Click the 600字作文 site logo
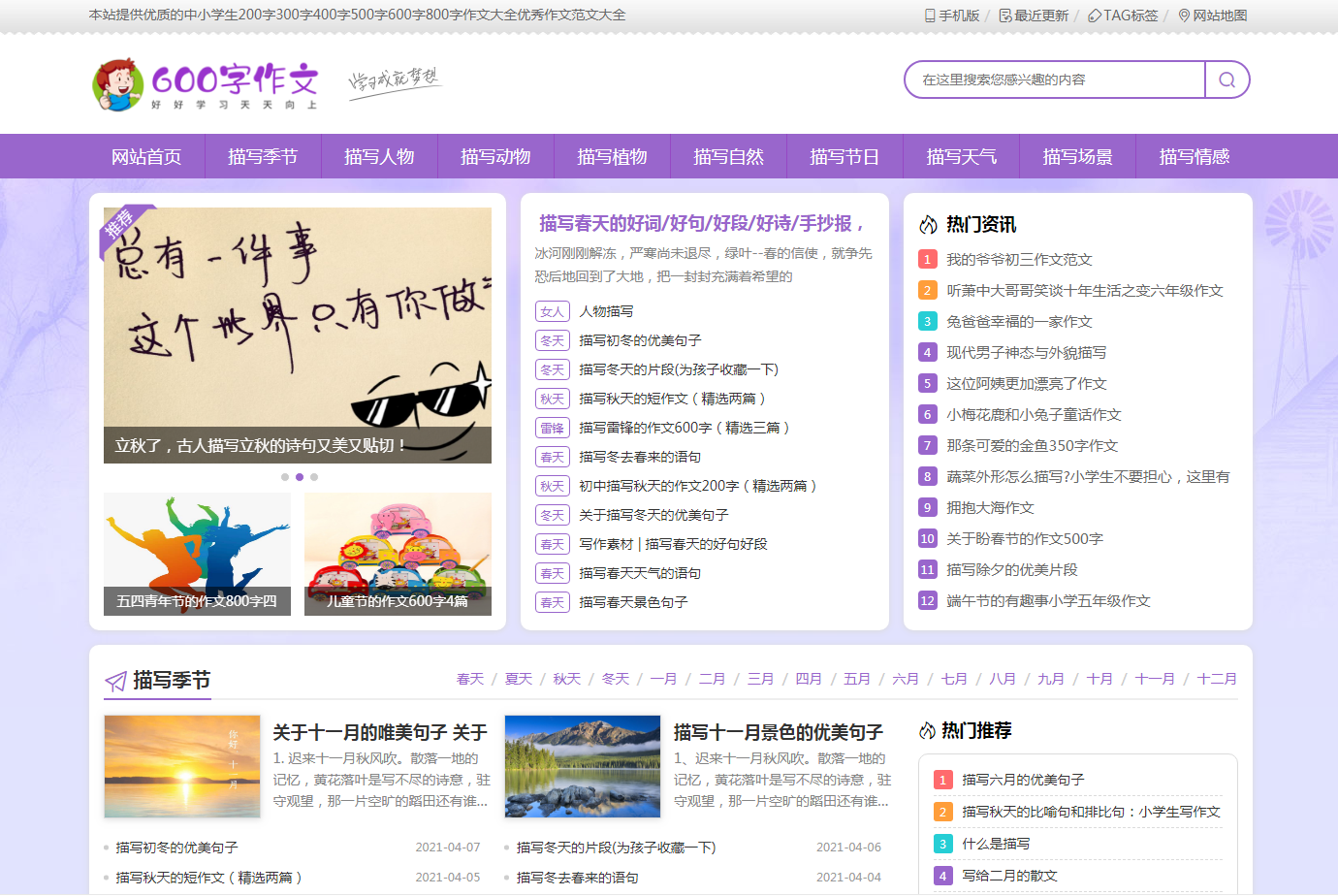Viewport: 1338px width, 896px height. pos(206,83)
